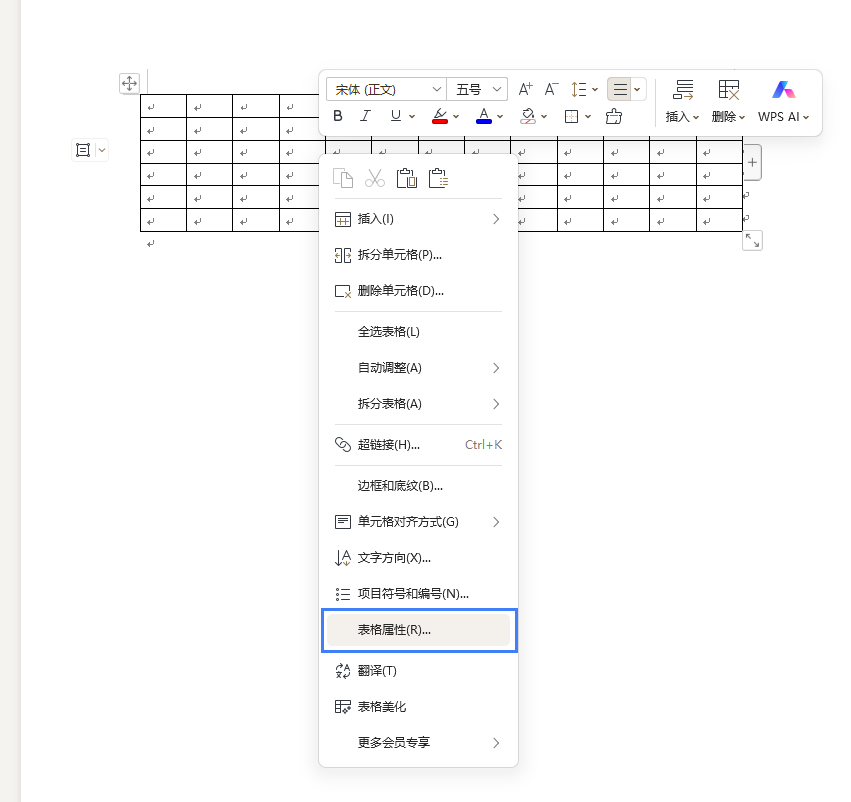This screenshot has width=851, height=802.
Task: Click paste text only icon
Action: point(439,178)
